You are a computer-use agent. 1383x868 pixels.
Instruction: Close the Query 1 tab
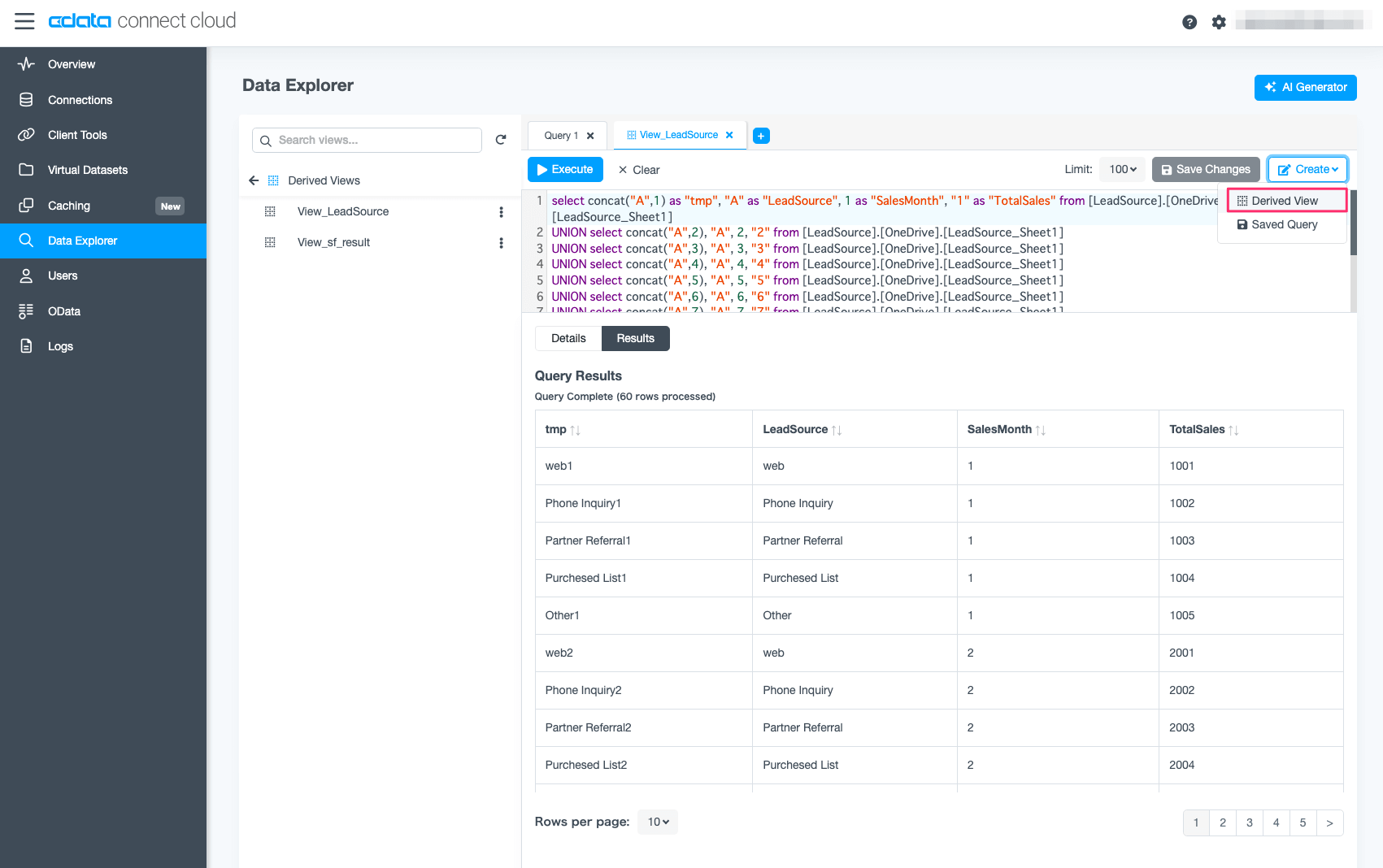pyautogui.click(x=590, y=136)
